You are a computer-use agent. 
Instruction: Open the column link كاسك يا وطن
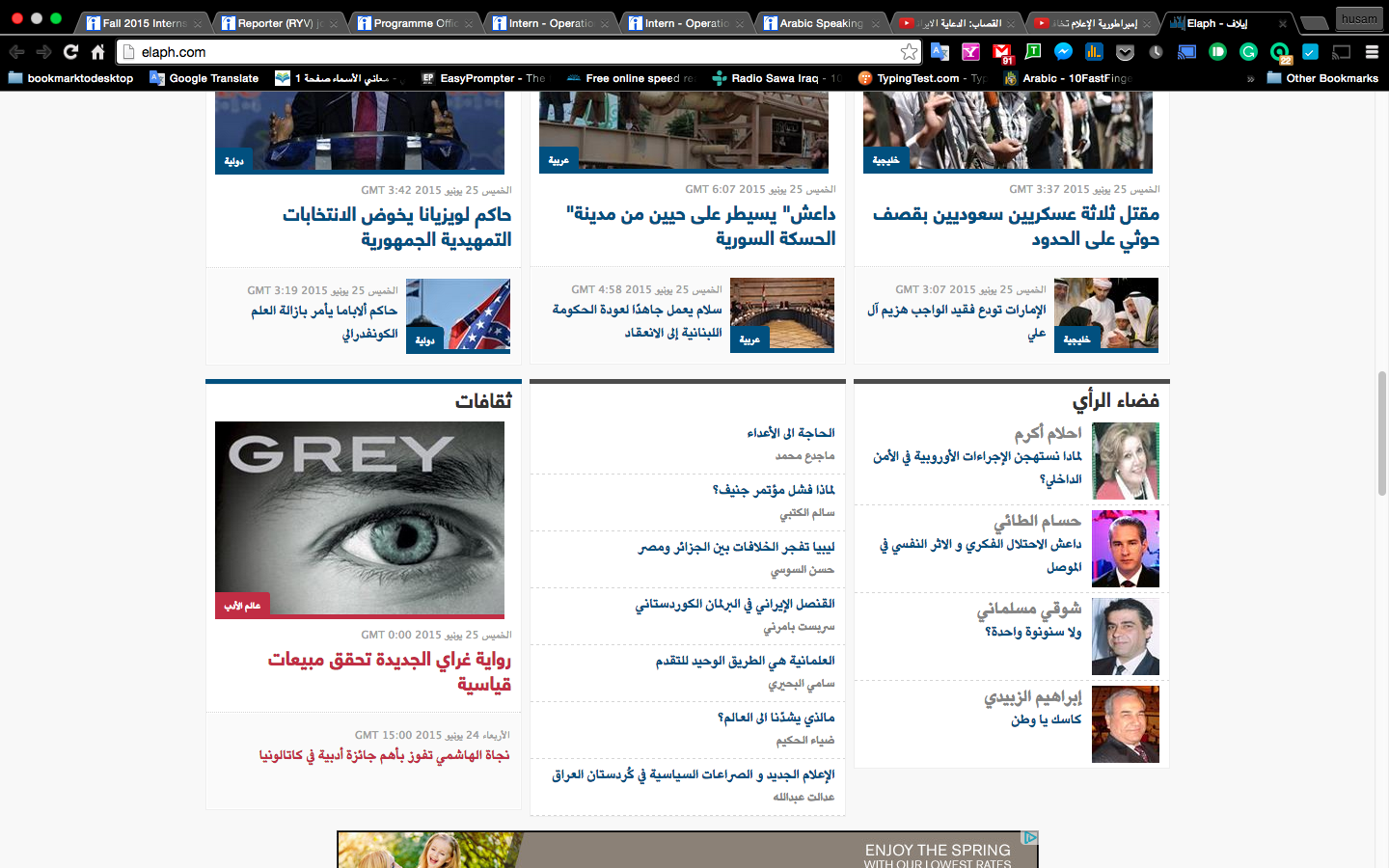[x=1047, y=719]
